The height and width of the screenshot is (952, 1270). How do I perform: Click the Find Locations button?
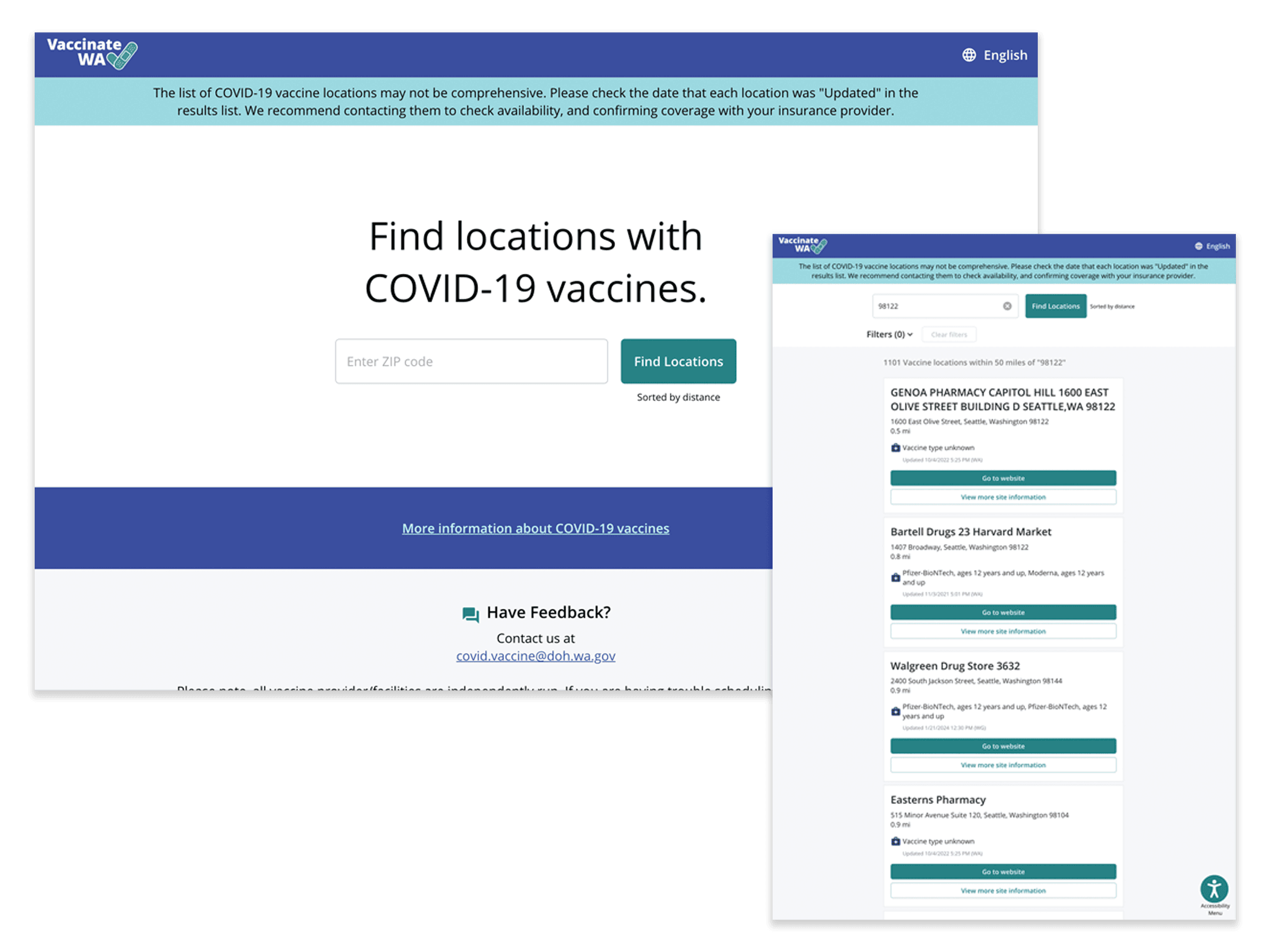pyautogui.click(x=678, y=361)
